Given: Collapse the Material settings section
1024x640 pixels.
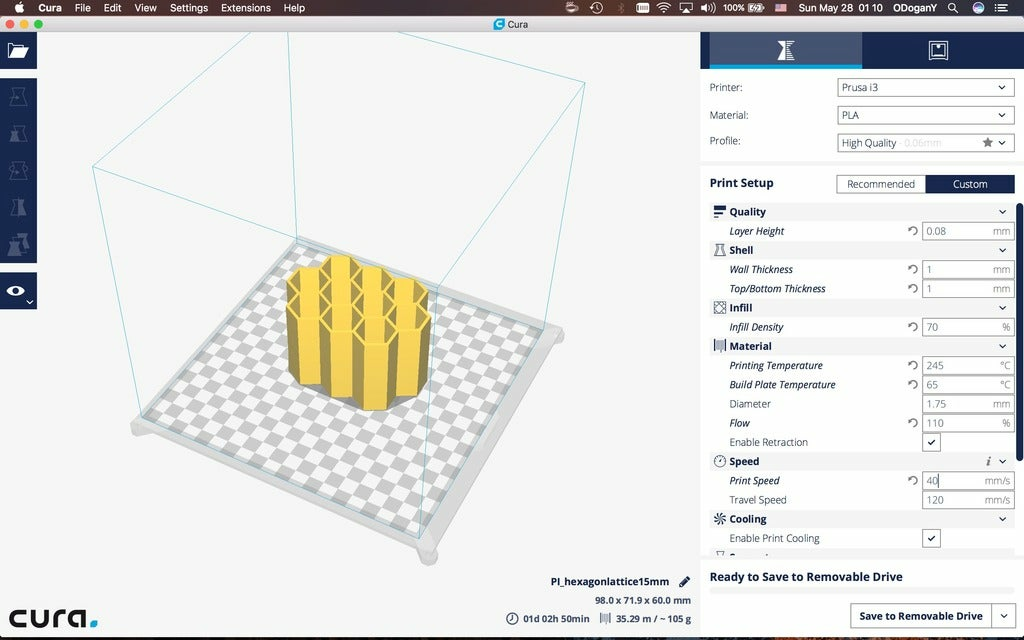Looking at the screenshot, I should (1002, 346).
